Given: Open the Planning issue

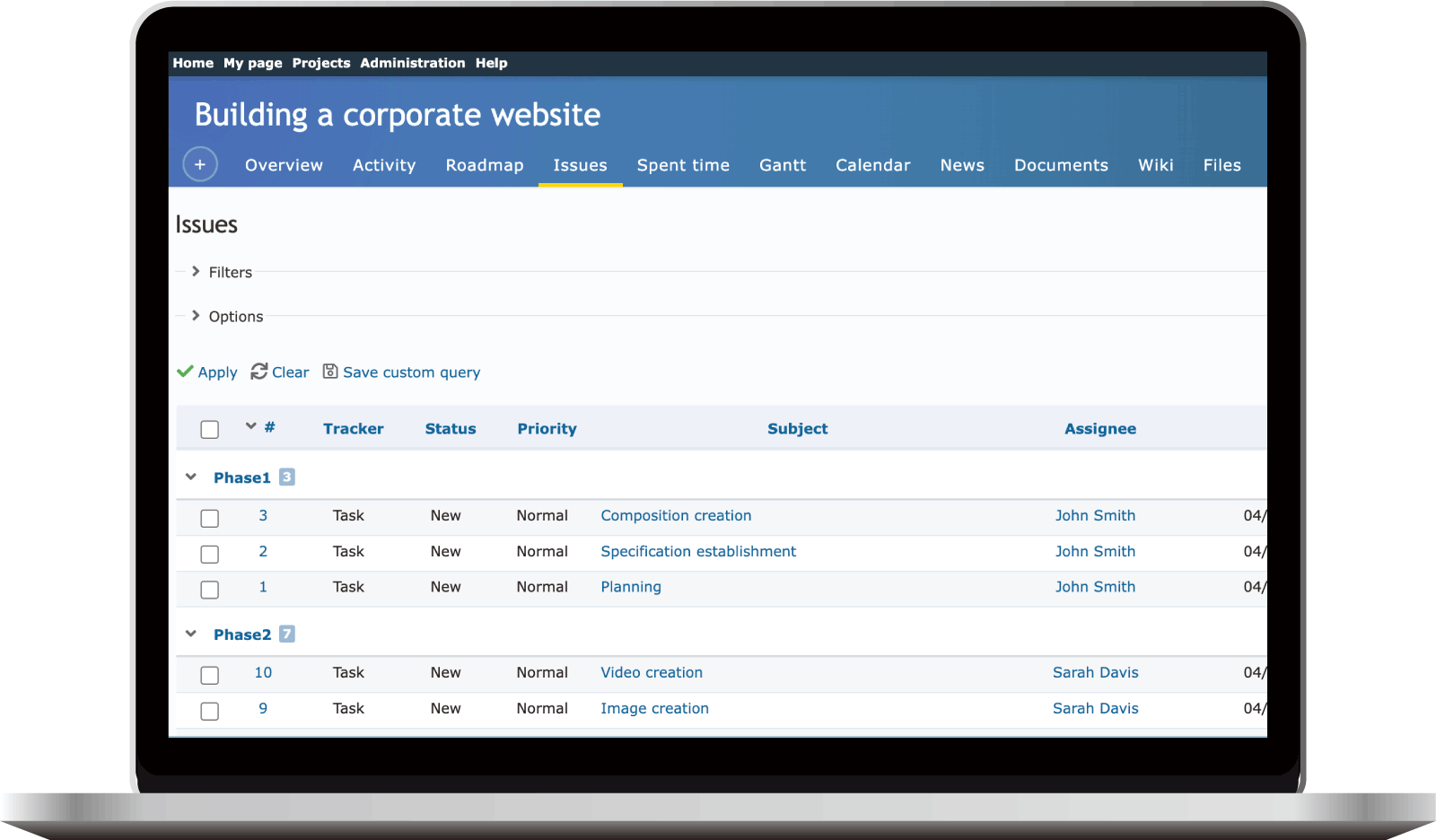Looking at the screenshot, I should click(x=630, y=586).
